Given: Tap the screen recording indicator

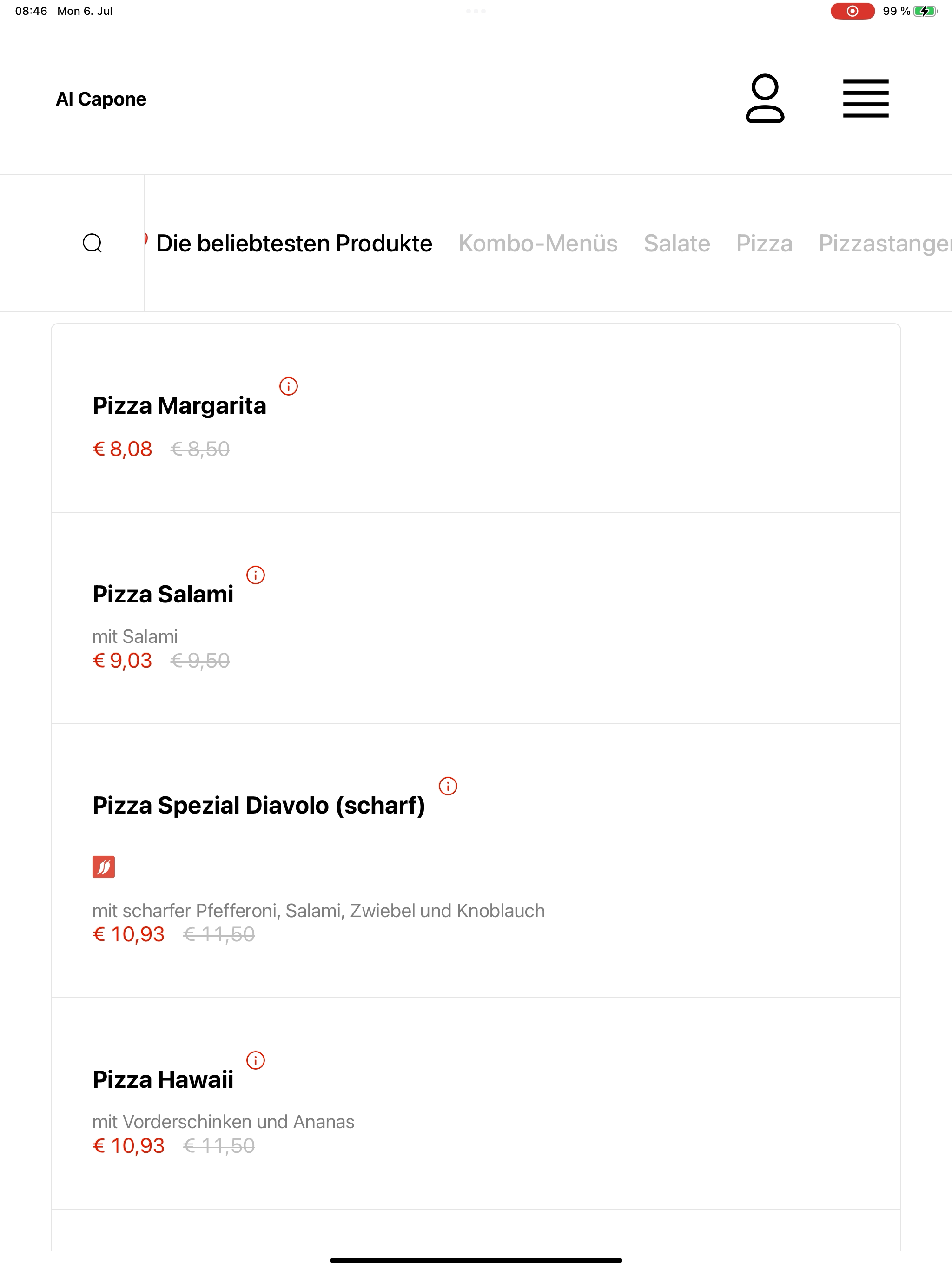Looking at the screenshot, I should [853, 11].
